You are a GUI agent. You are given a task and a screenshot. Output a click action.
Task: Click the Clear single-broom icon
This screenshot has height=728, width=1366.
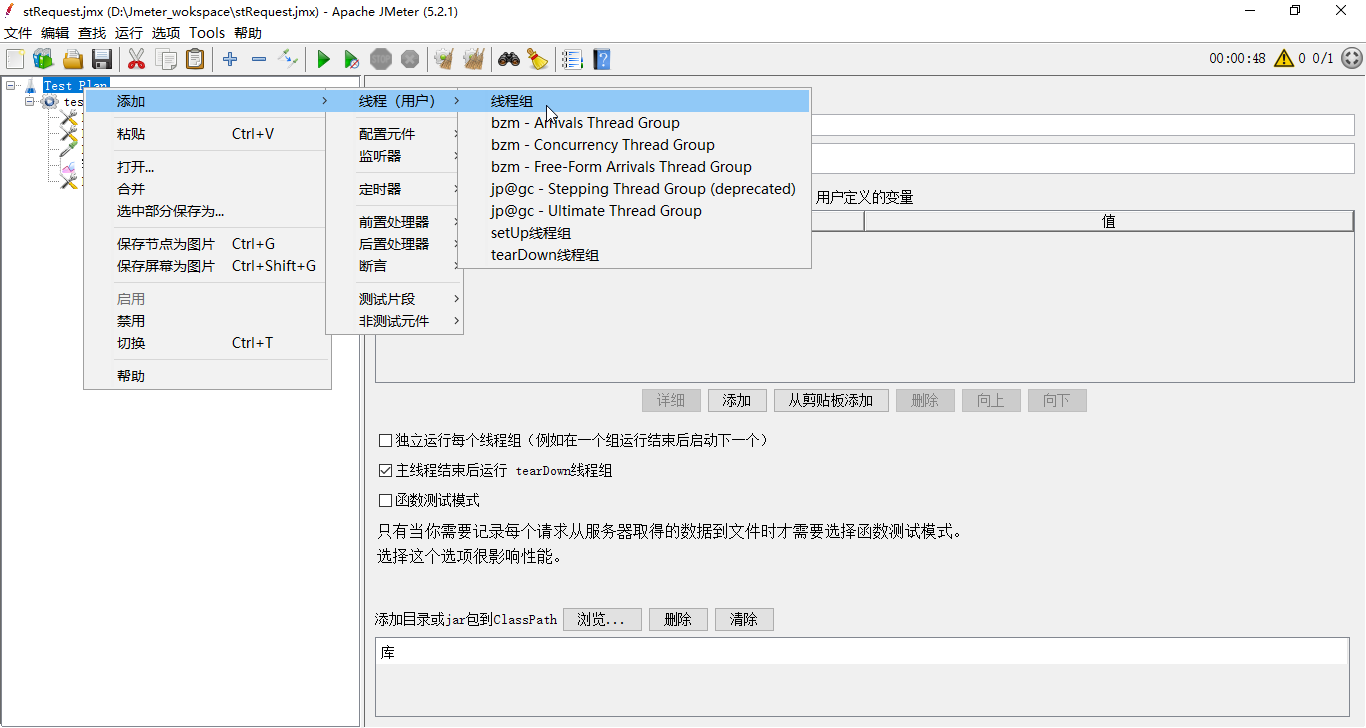pyautogui.click(x=444, y=59)
